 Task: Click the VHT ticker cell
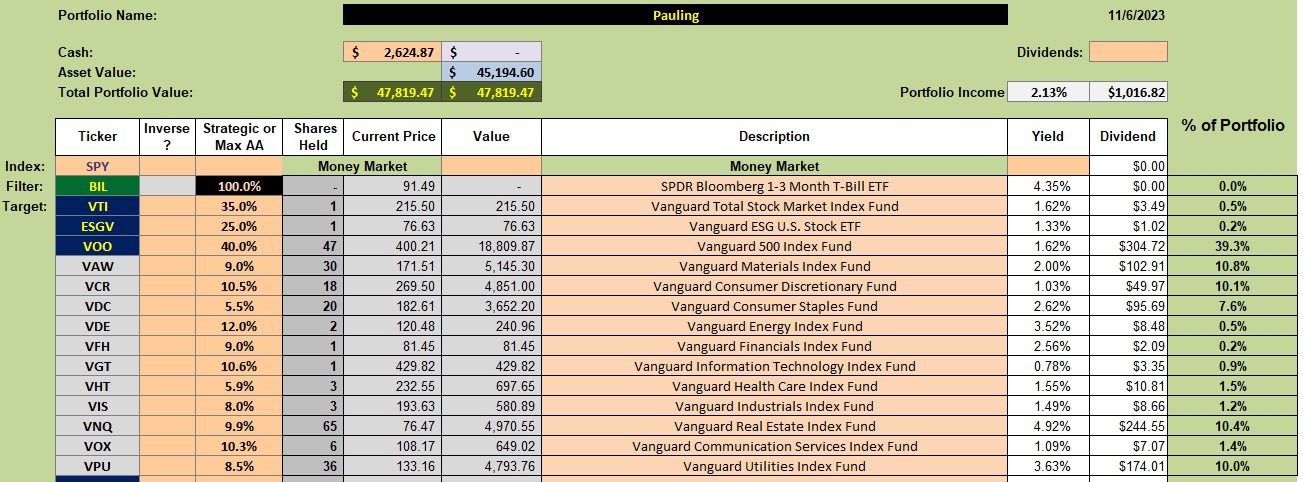pyautogui.click(x=97, y=386)
